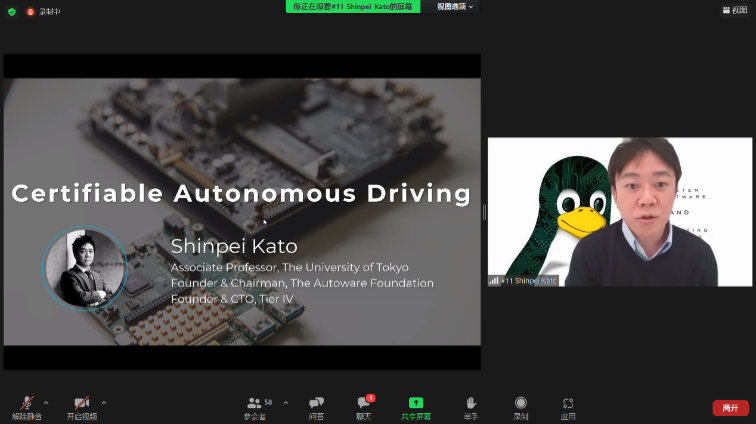Open the Apps button
This screenshot has height=424, width=756.
[x=568, y=408]
